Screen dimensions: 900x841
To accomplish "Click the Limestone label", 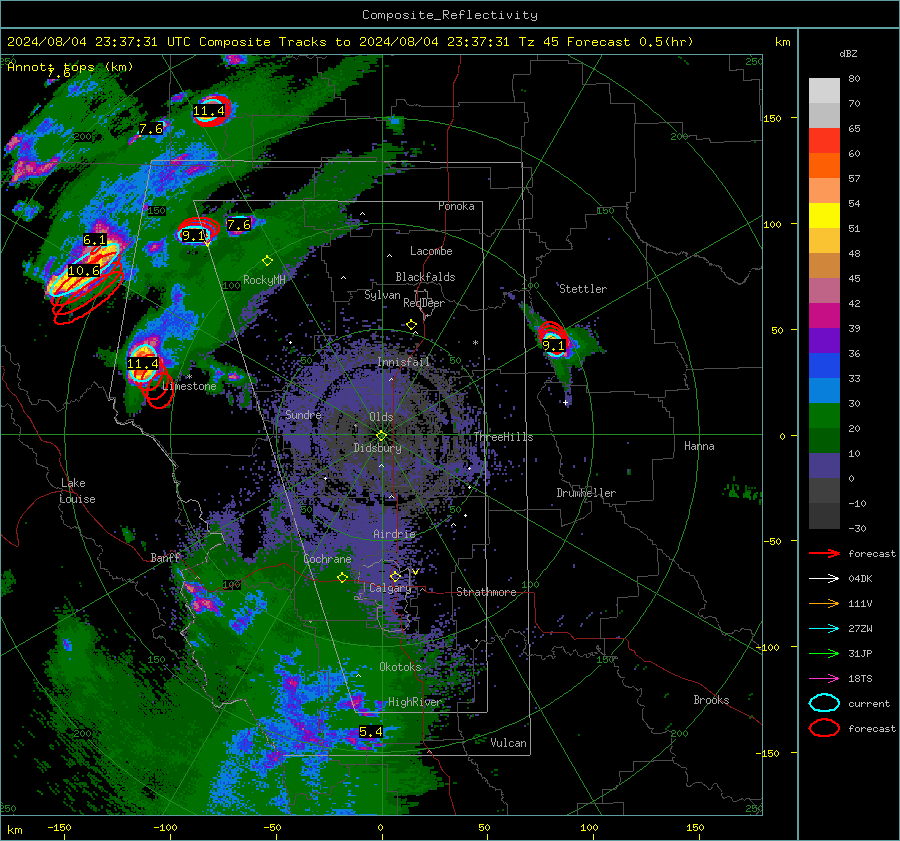I will point(189,386).
